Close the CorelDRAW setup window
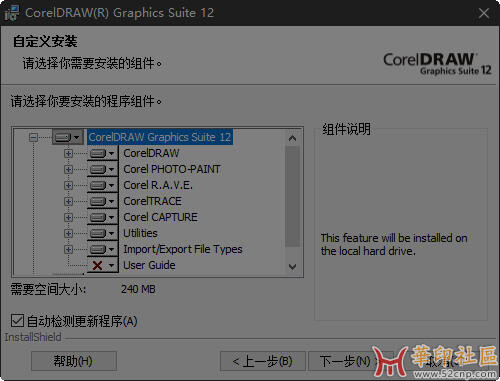 coord(484,13)
